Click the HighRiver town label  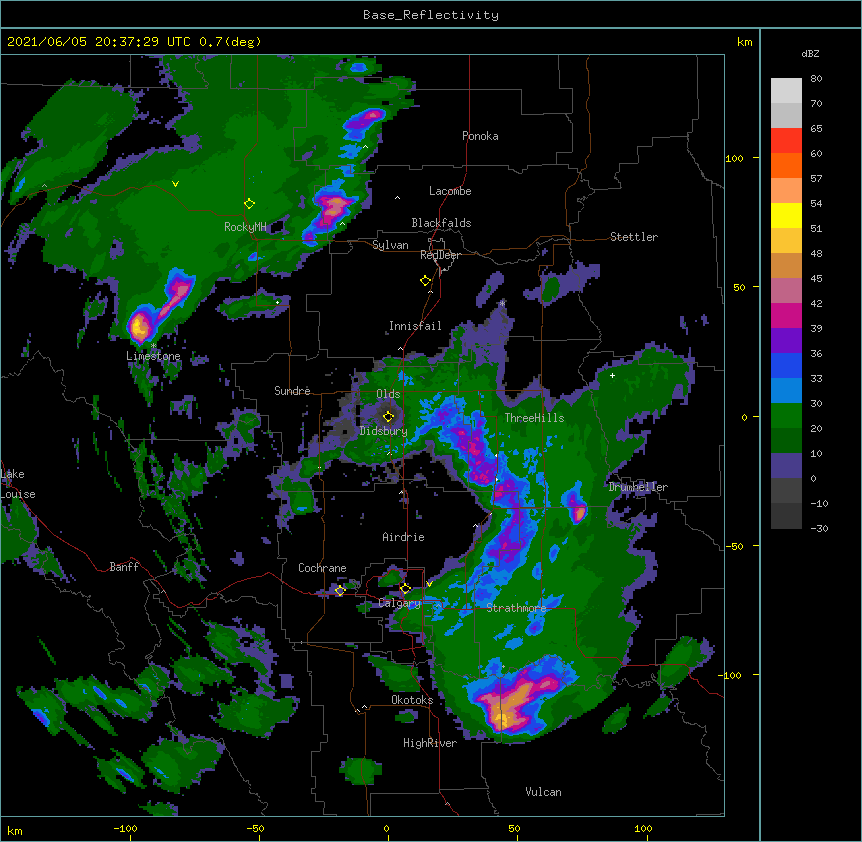click(429, 743)
